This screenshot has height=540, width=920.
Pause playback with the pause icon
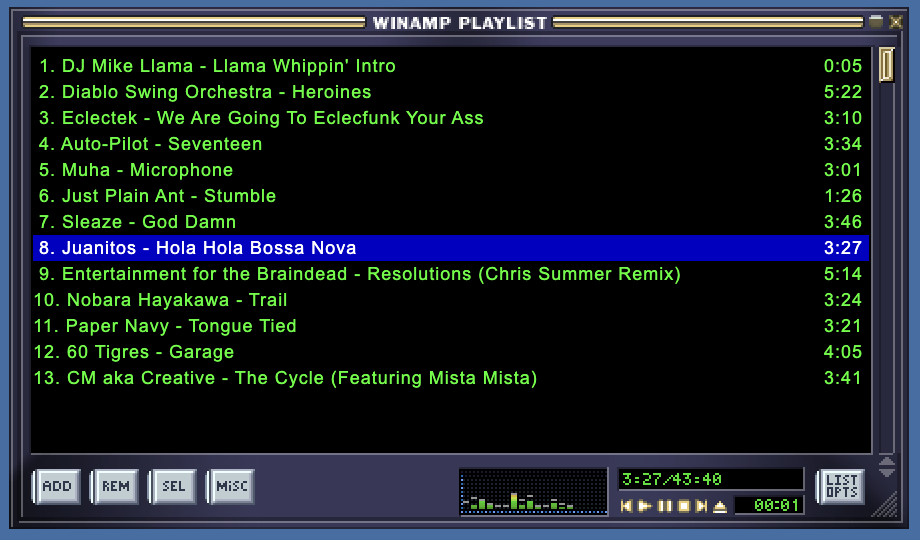tap(664, 506)
